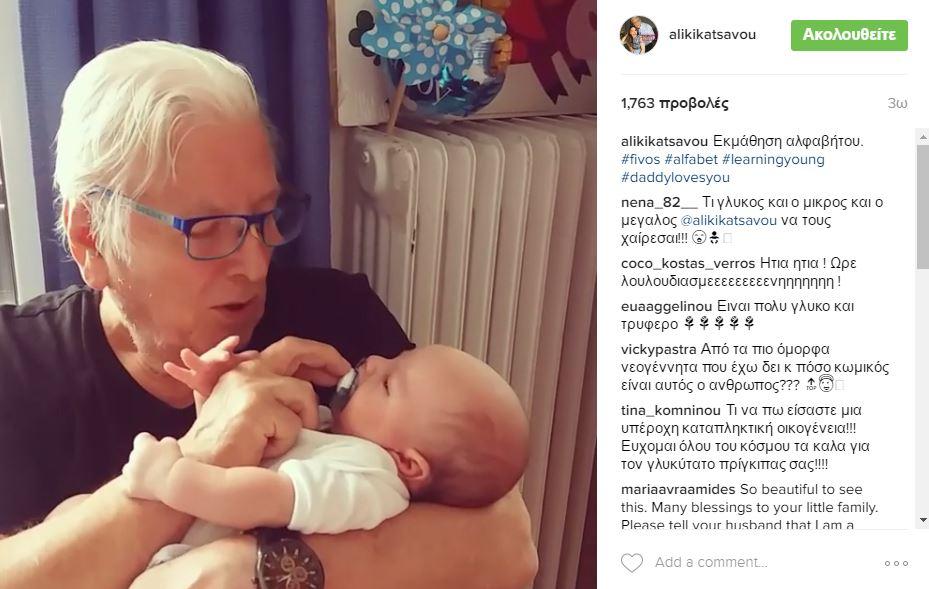Image resolution: width=929 pixels, height=589 pixels.
Task: Visit nena_82__ commenter profile
Action: (x=659, y=203)
